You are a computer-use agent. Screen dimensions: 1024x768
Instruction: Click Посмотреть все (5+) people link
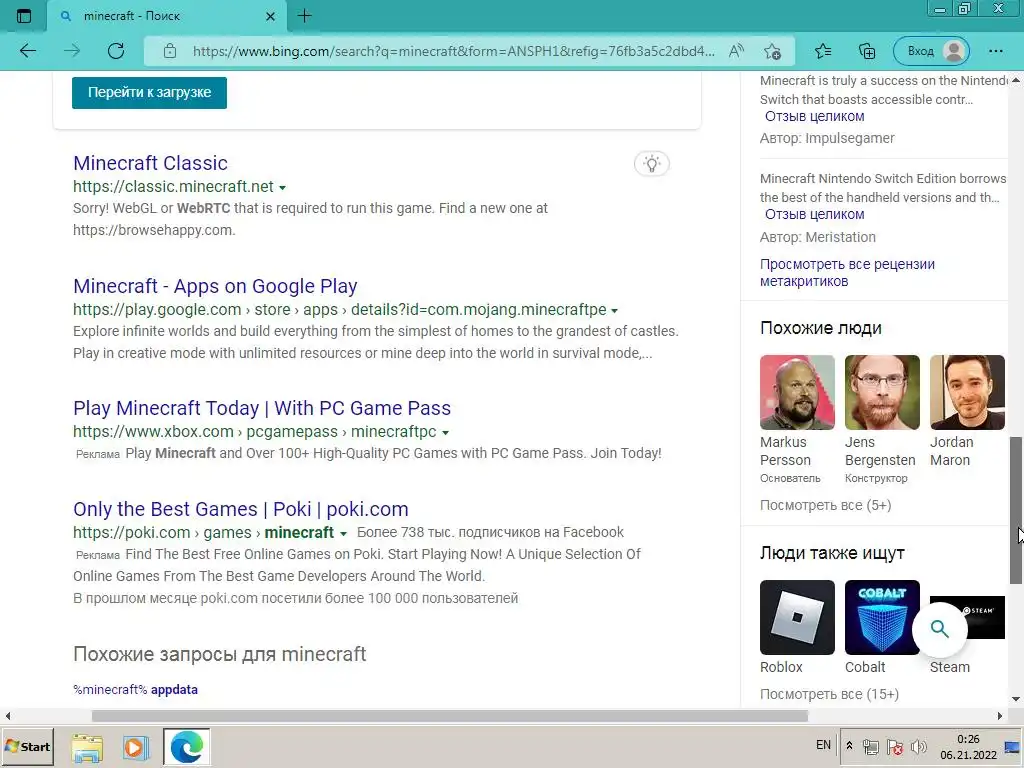pos(825,505)
